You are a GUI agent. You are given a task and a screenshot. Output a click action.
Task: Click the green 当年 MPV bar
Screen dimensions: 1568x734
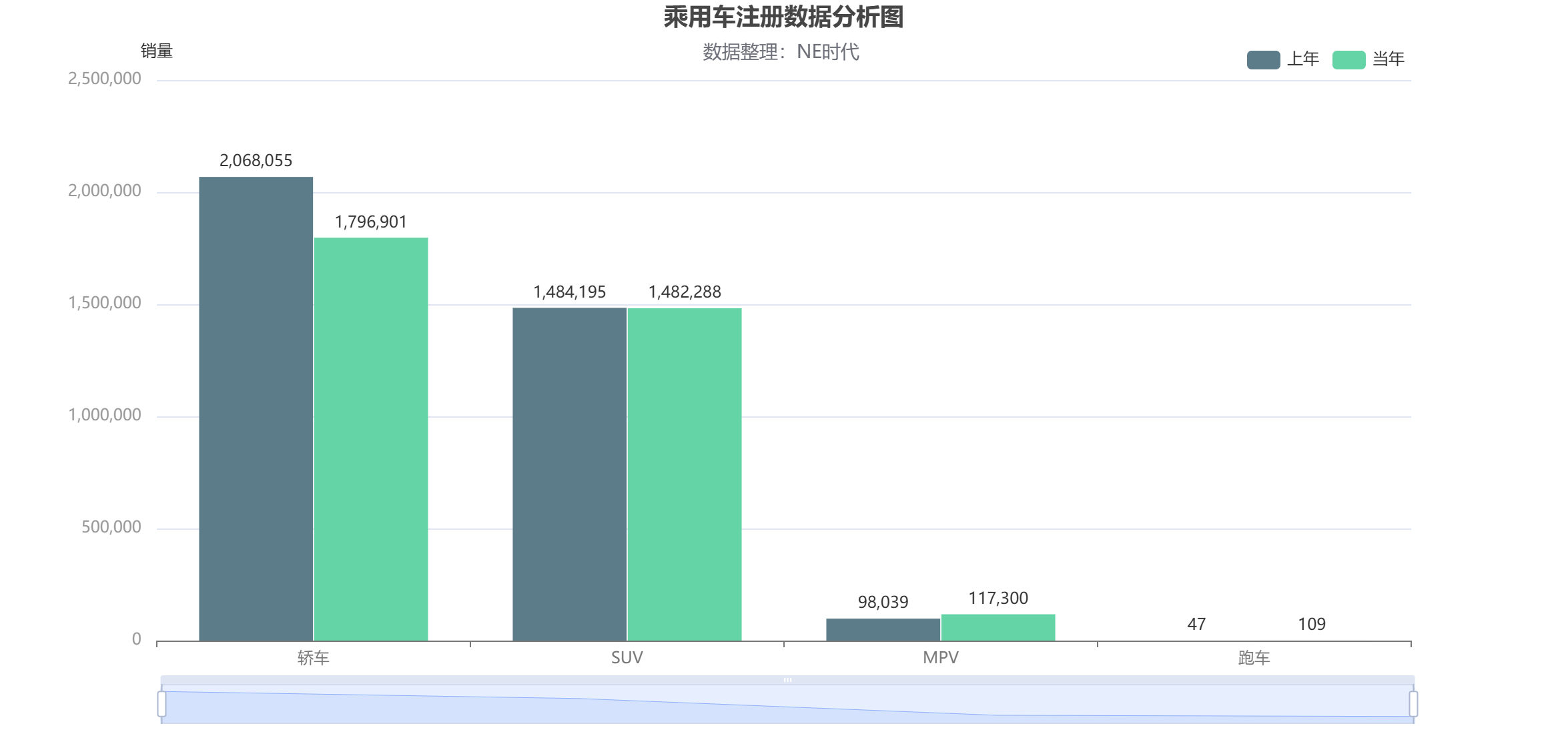[x=998, y=628]
